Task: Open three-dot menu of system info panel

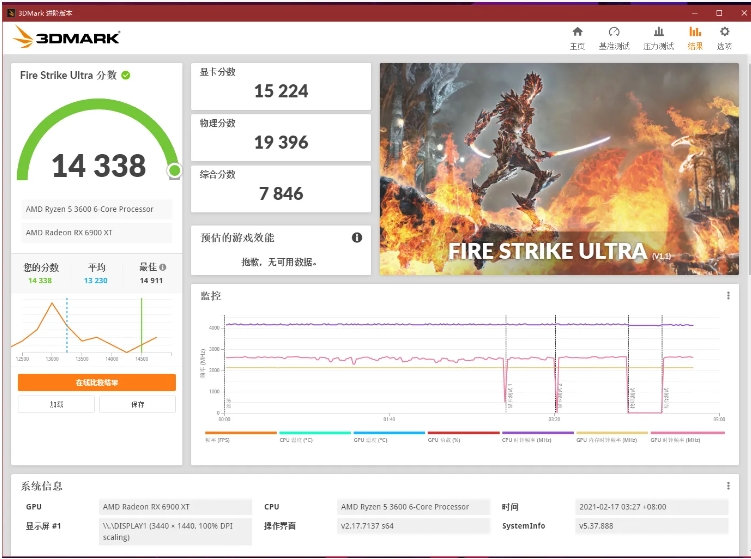Action: coord(728,486)
